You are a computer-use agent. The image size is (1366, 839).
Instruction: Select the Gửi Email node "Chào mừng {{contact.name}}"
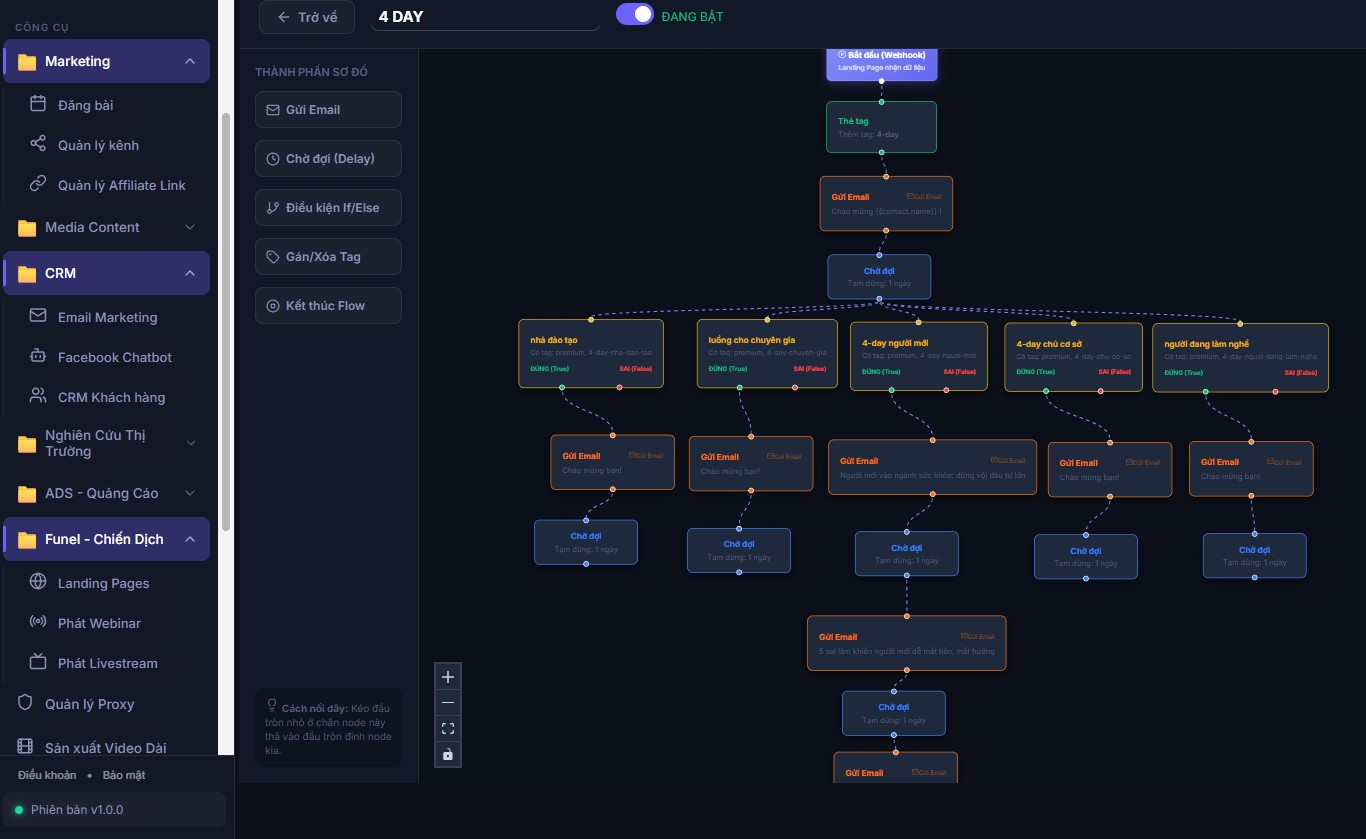[886, 204]
